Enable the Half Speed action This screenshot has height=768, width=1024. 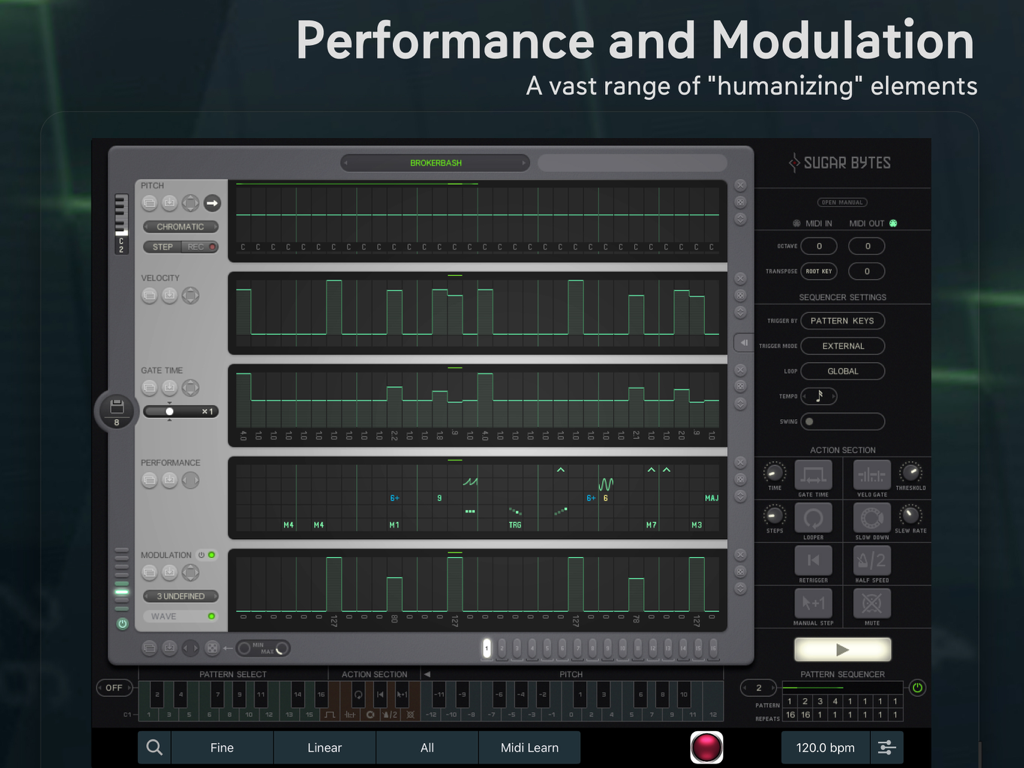point(872,560)
